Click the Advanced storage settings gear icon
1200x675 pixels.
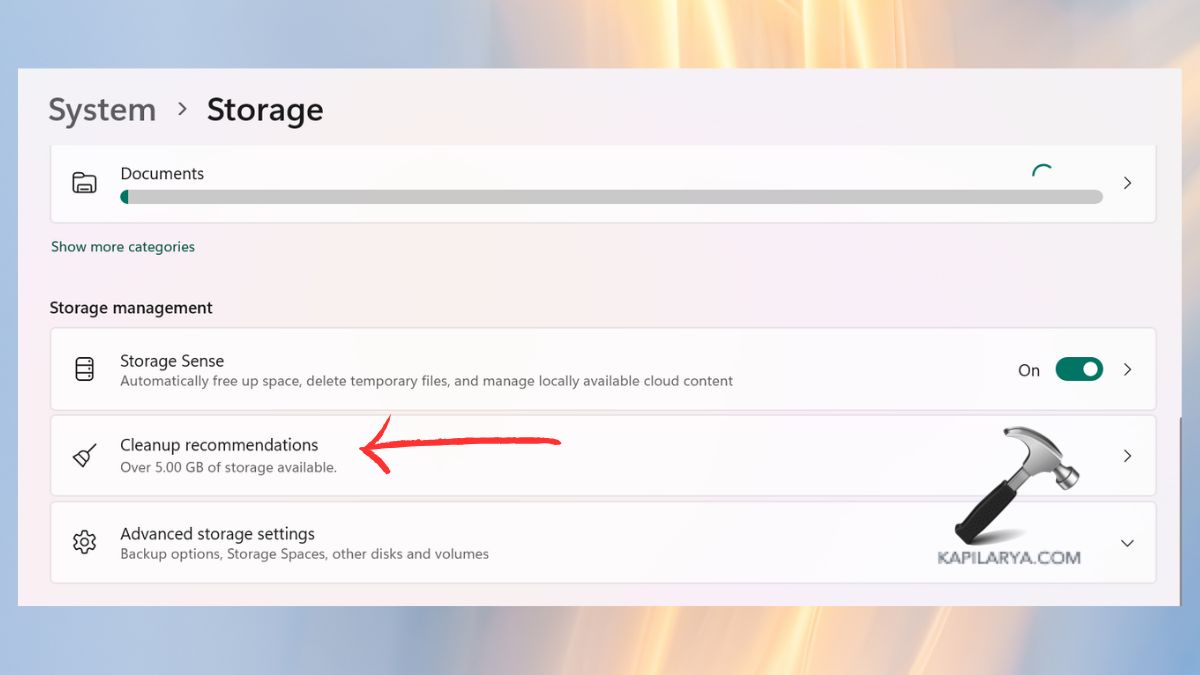pyautogui.click(x=85, y=542)
